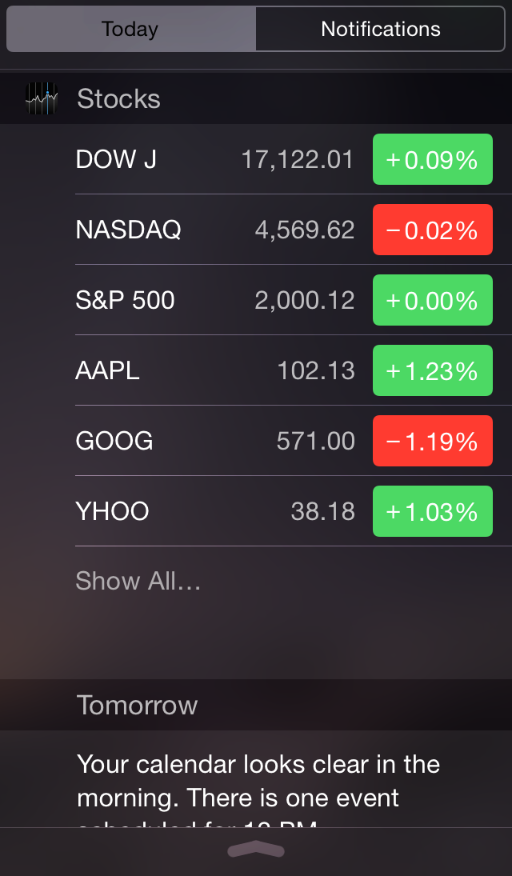This screenshot has width=512, height=876.
Task: Toggle the GOOG −1.19% change badge
Action: coord(433,441)
